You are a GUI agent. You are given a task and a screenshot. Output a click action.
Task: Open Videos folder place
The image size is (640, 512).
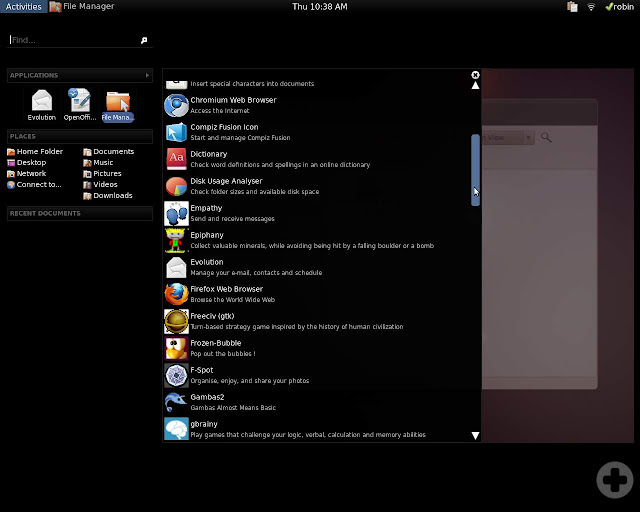(x=100, y=185)
